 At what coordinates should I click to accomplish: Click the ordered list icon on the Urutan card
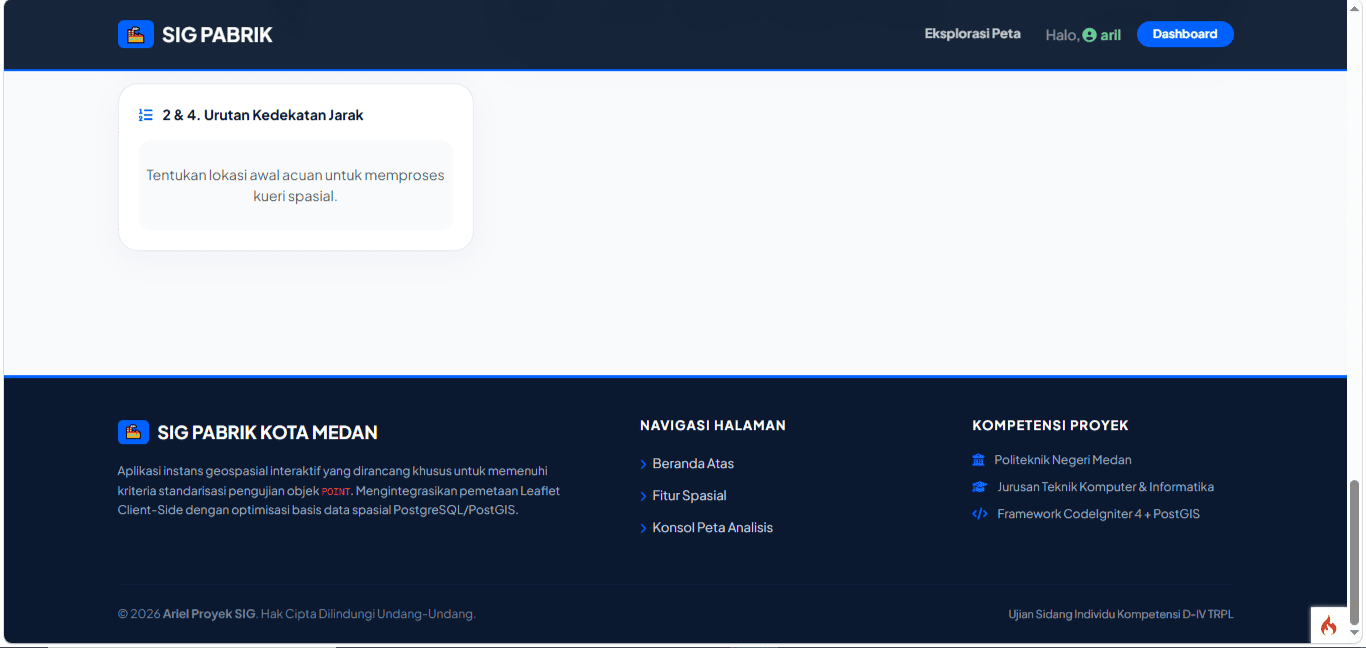coord(146,115)
